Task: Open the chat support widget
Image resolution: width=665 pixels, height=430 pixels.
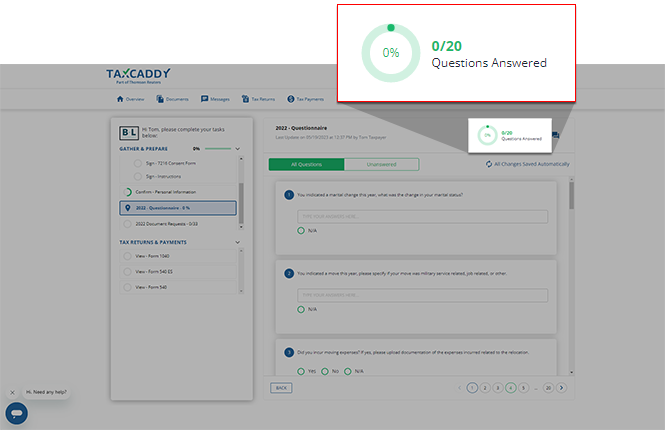Action: pyautogui.click(x=17, y=413)
